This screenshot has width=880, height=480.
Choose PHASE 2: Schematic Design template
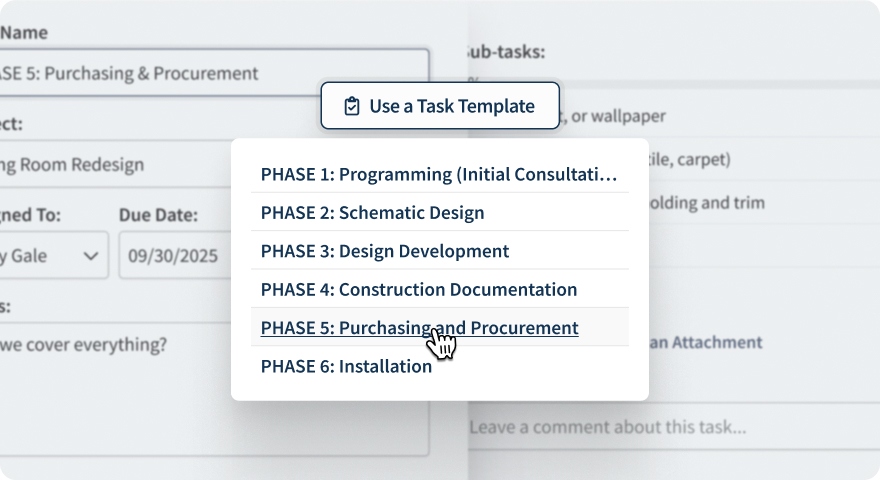[372, 213]
